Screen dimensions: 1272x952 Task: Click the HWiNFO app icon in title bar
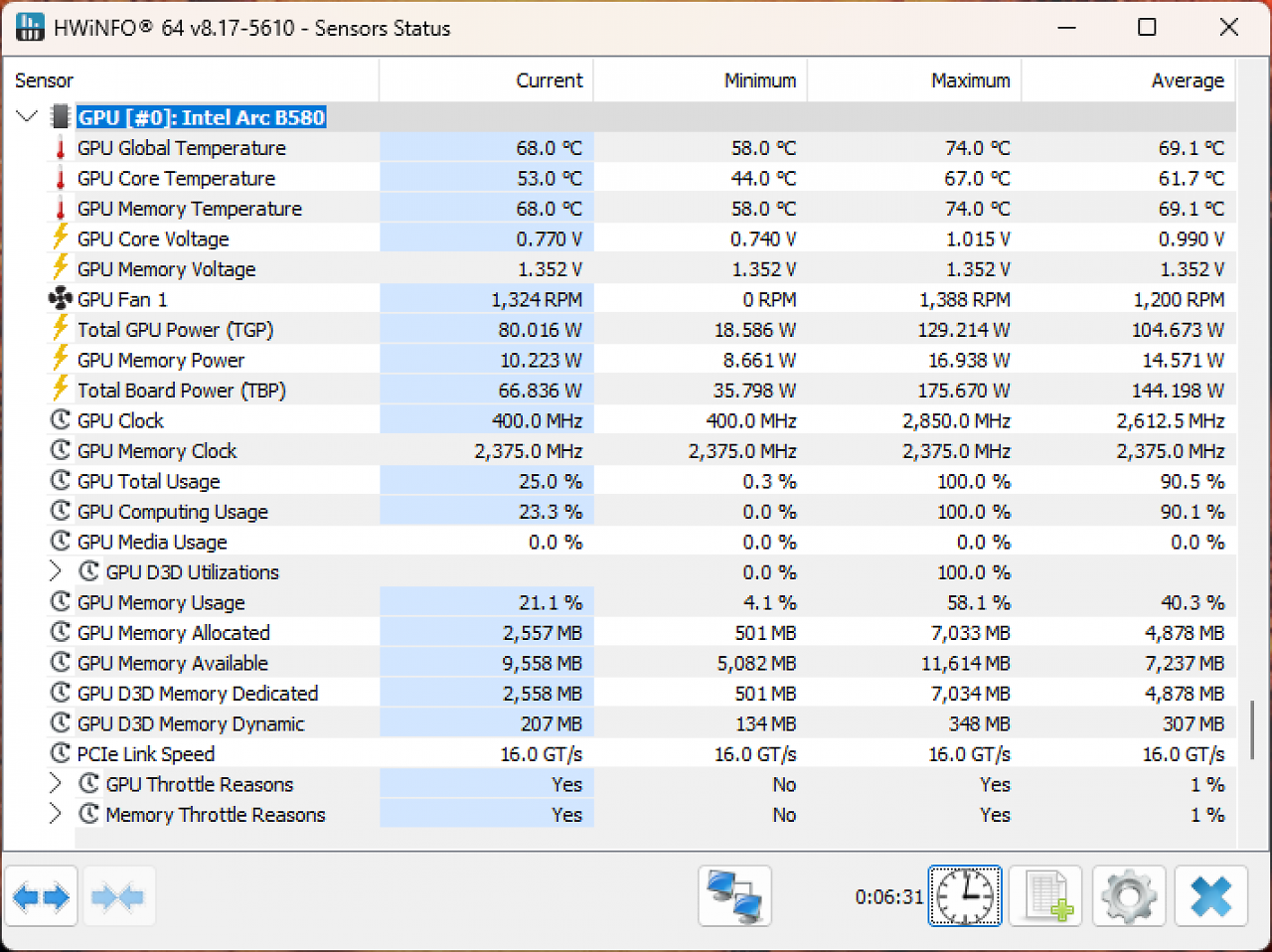click(30, 27)
